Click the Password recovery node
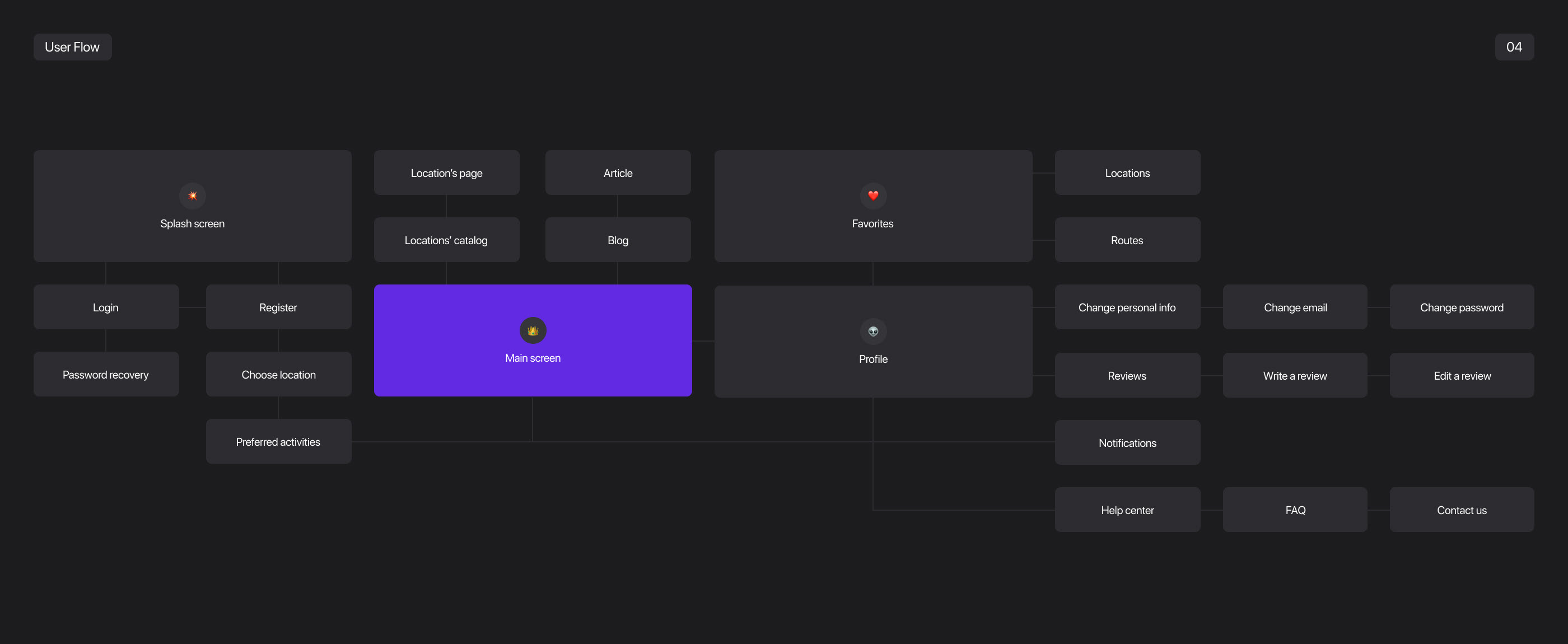Viewport: 1568px width, 644px height. tap(106, 374)
